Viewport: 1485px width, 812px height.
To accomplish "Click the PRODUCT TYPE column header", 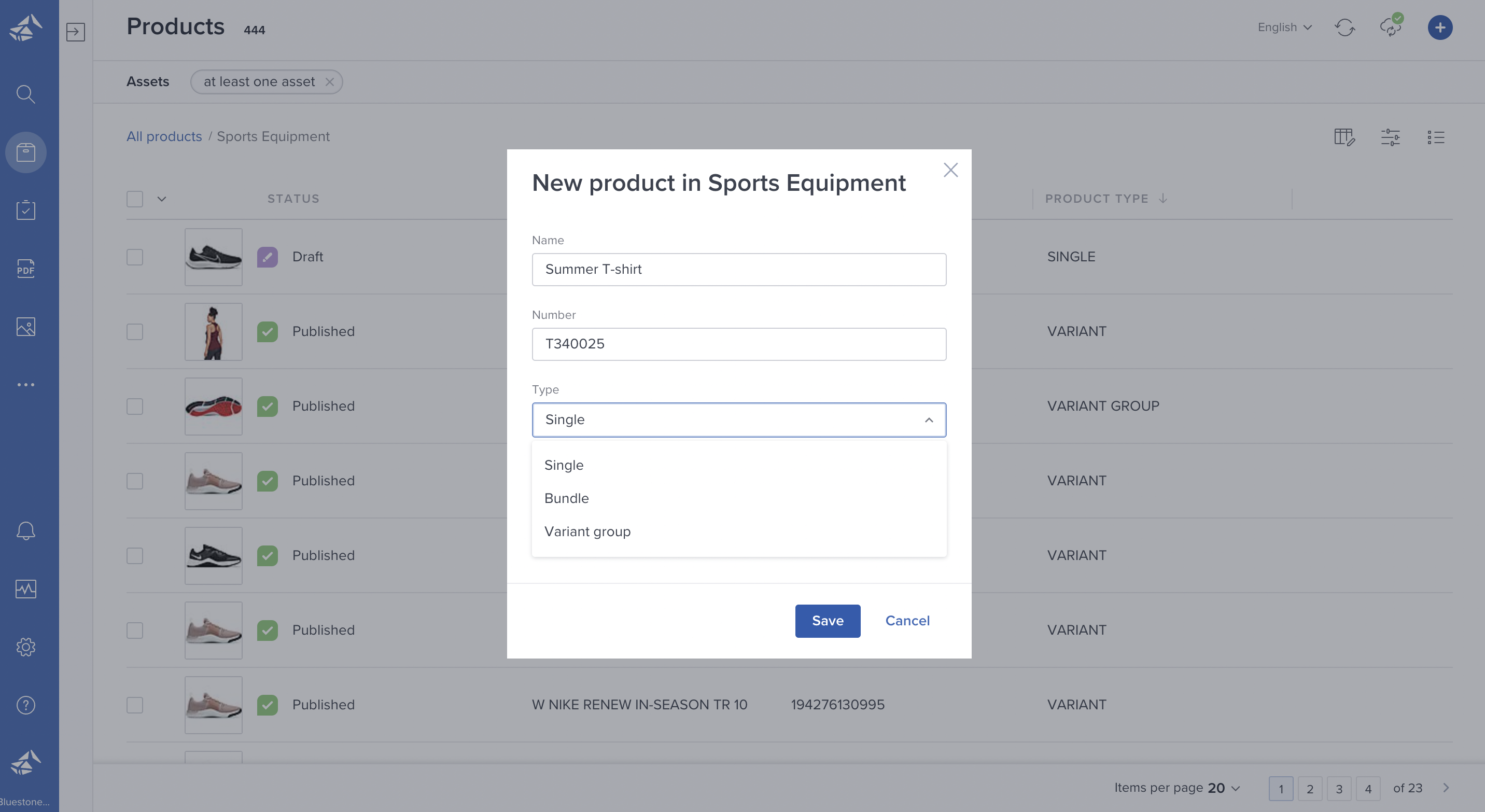I will 1097,199.
